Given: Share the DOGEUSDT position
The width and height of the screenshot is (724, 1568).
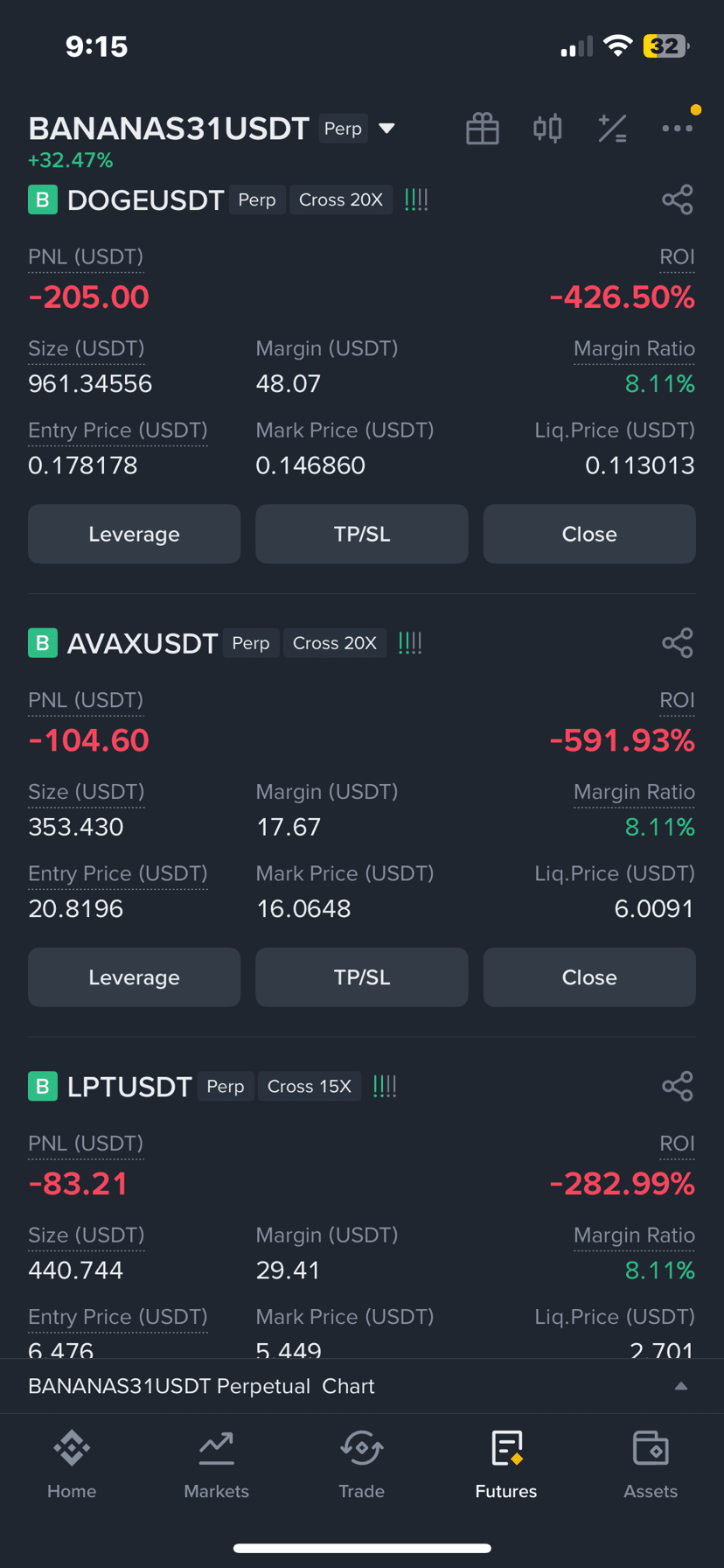Looking at the screenshot, I should click(678, 199).
